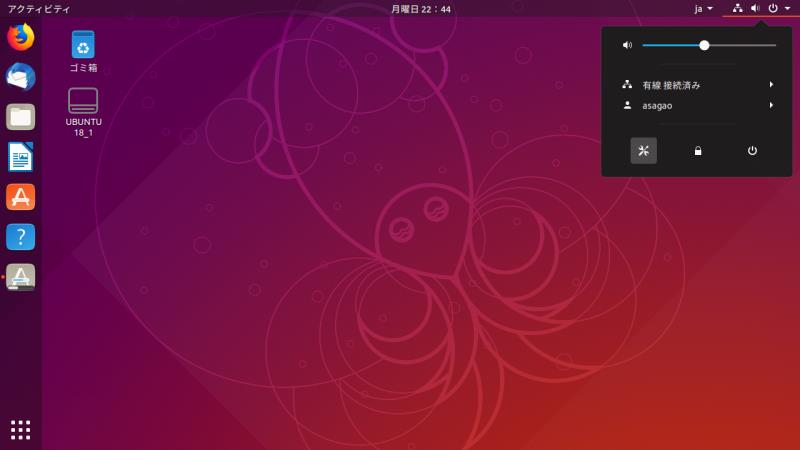
Task: Open Thunderbird mail from the dock
Action: click(20, 77)
